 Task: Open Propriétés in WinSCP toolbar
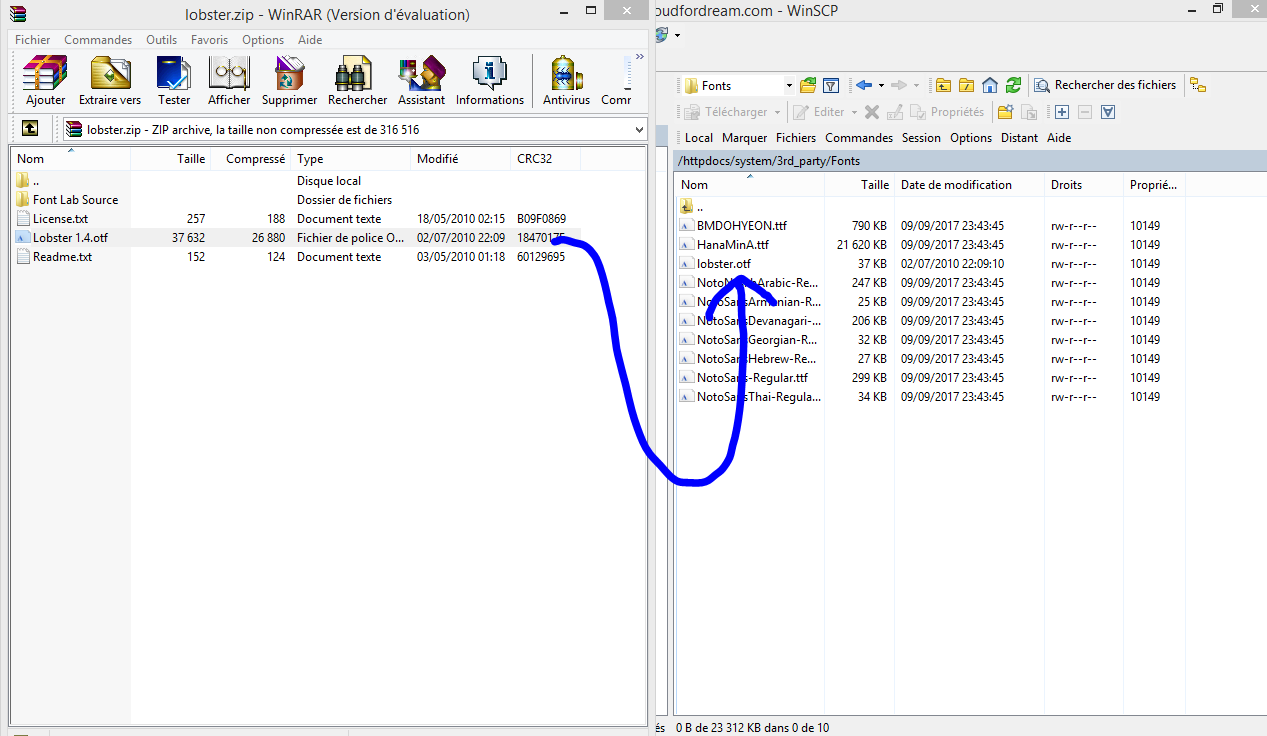pos(948,112)
